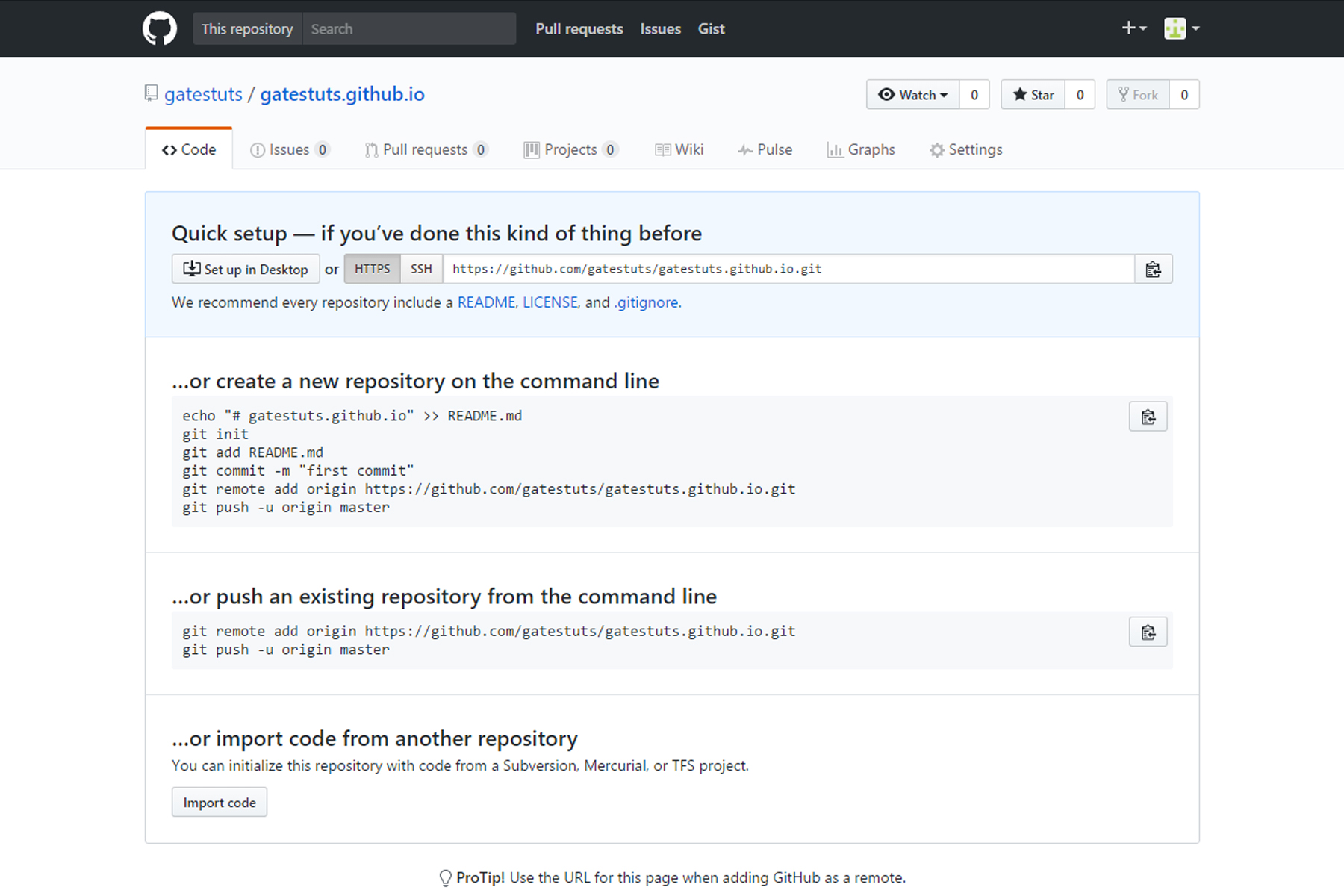The image size is (1344, 896).
Task: Open the gatestuts.github.io repository link
Action: (342, 94)
